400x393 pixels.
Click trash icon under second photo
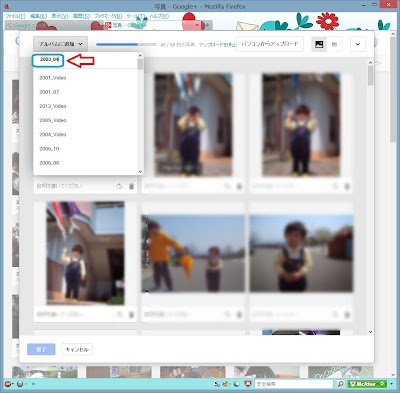(239, 186)
